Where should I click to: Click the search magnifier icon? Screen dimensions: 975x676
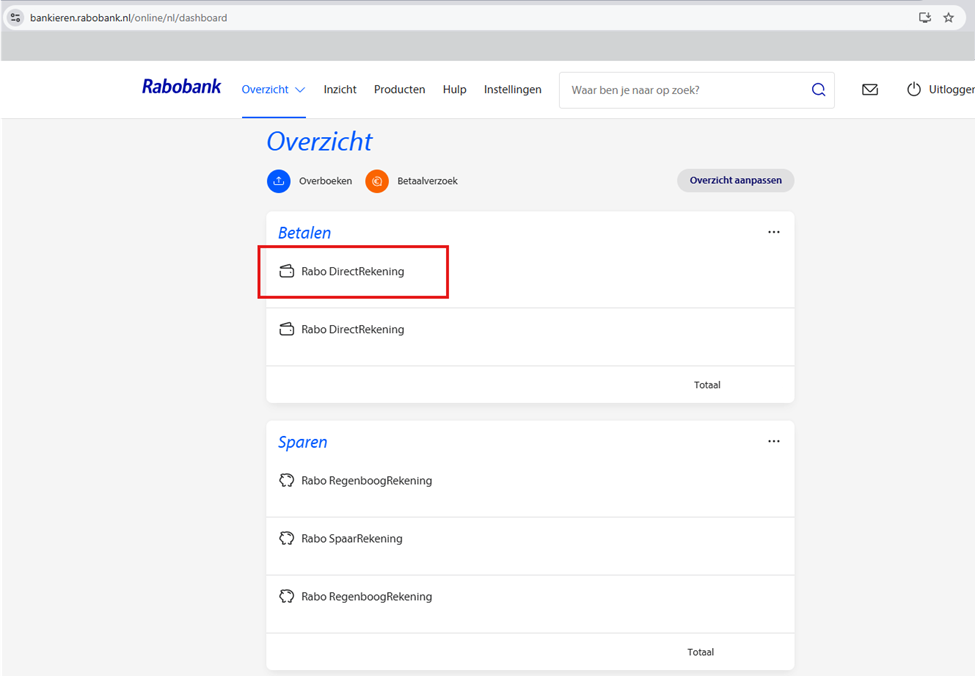tap(818, 90)
